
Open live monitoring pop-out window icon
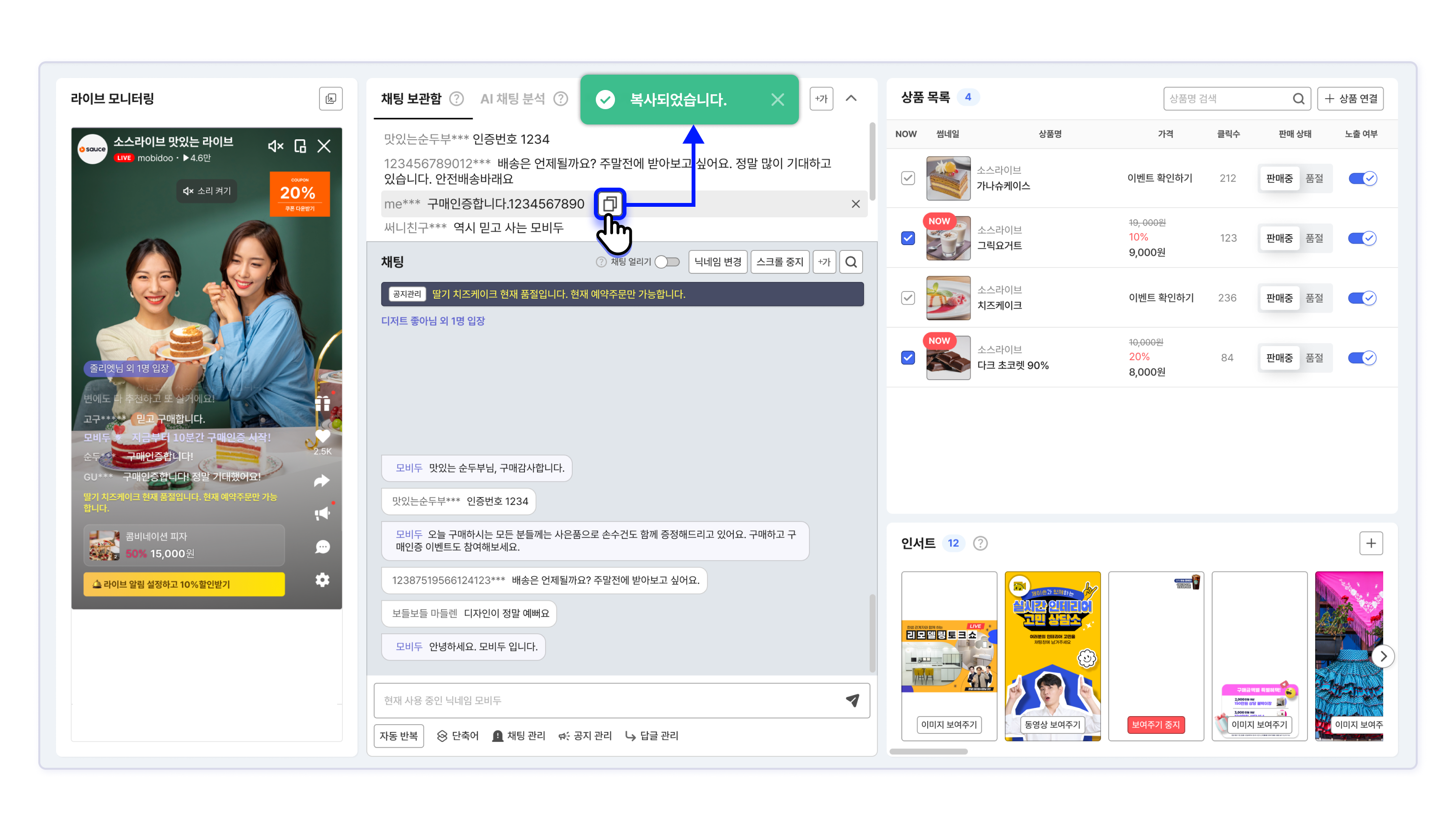(330, 99)
